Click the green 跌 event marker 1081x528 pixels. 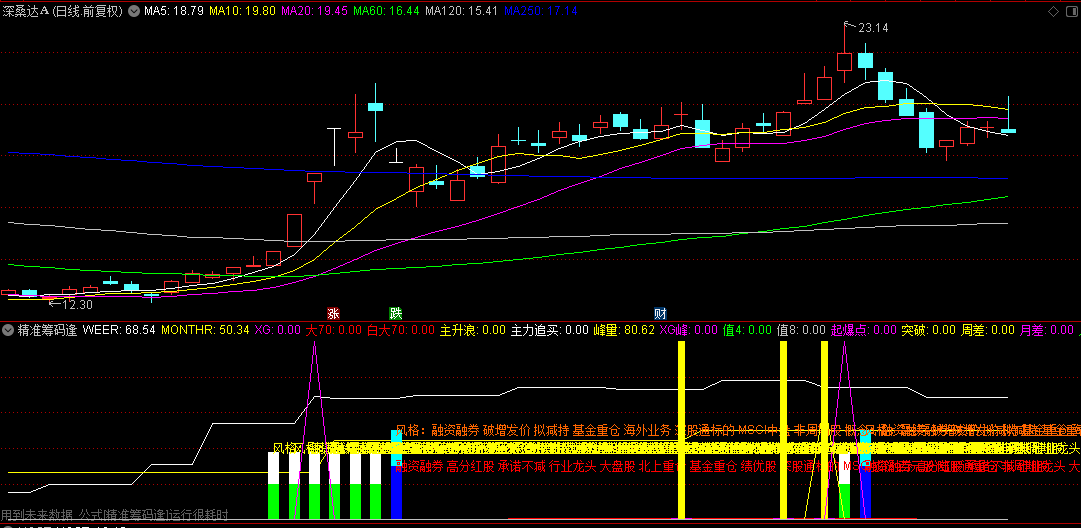point(395,314)
